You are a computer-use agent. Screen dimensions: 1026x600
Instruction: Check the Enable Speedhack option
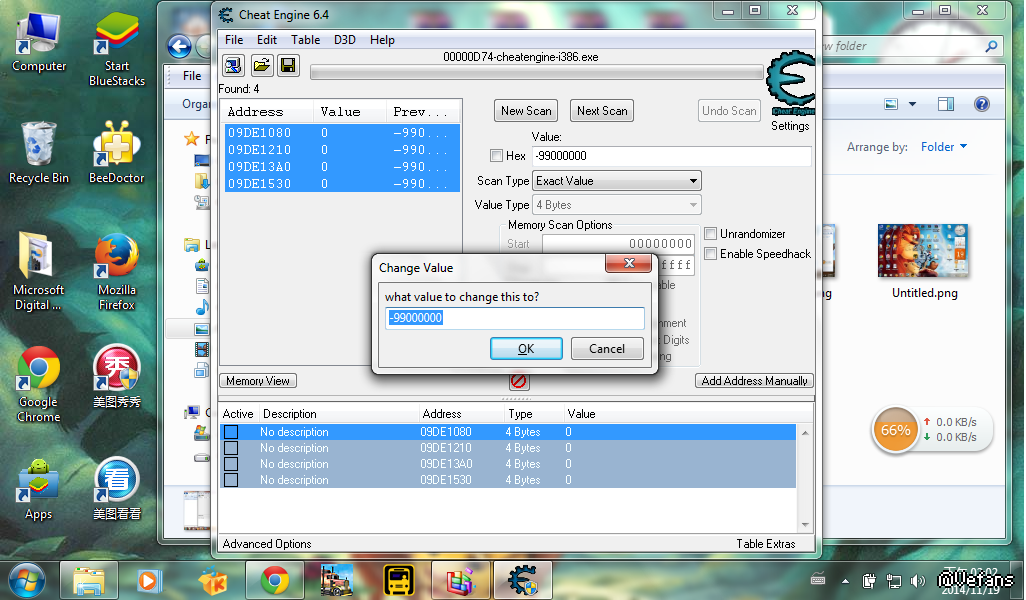pos(710,254)
